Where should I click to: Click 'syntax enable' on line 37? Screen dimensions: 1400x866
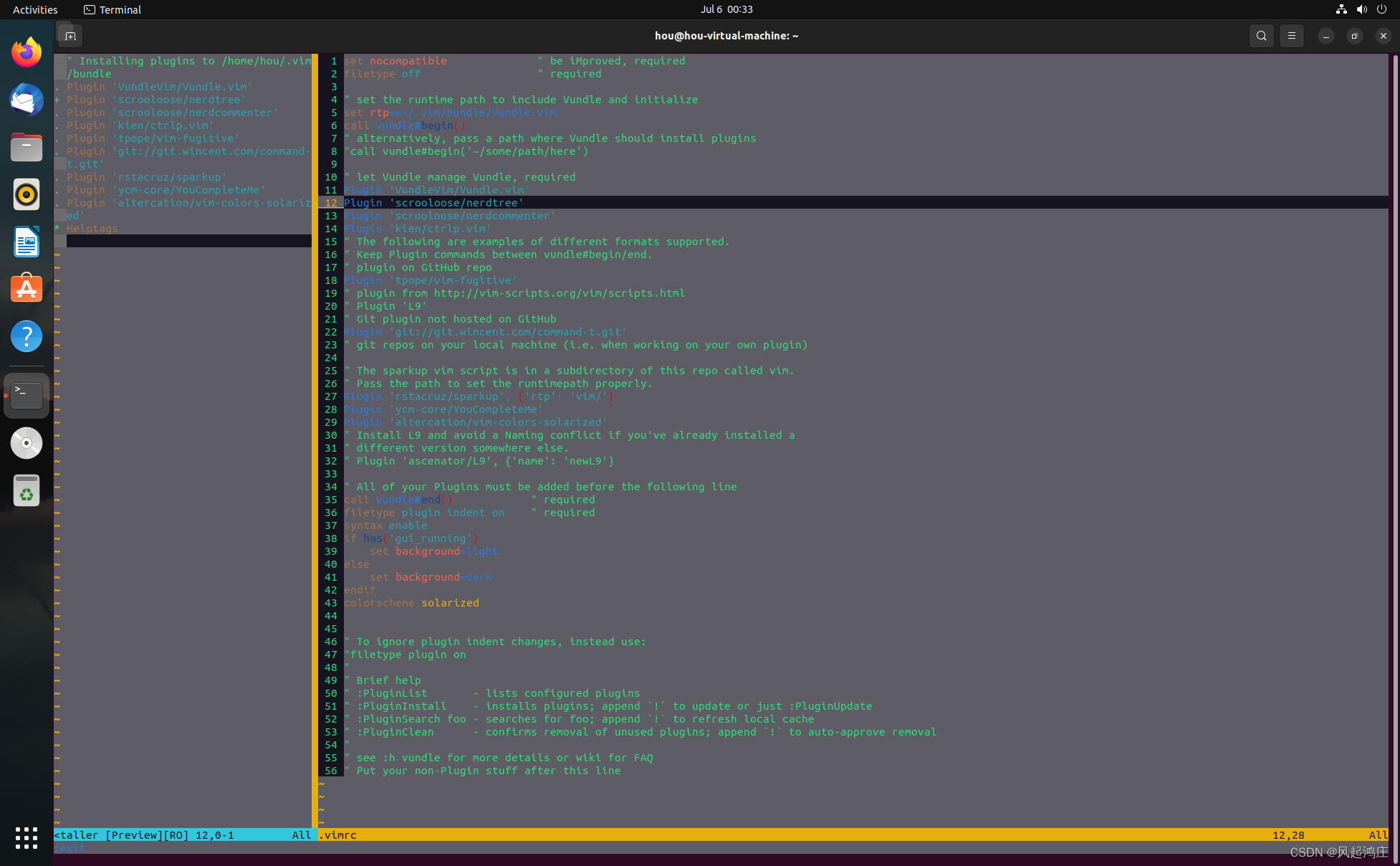point(385,525)
